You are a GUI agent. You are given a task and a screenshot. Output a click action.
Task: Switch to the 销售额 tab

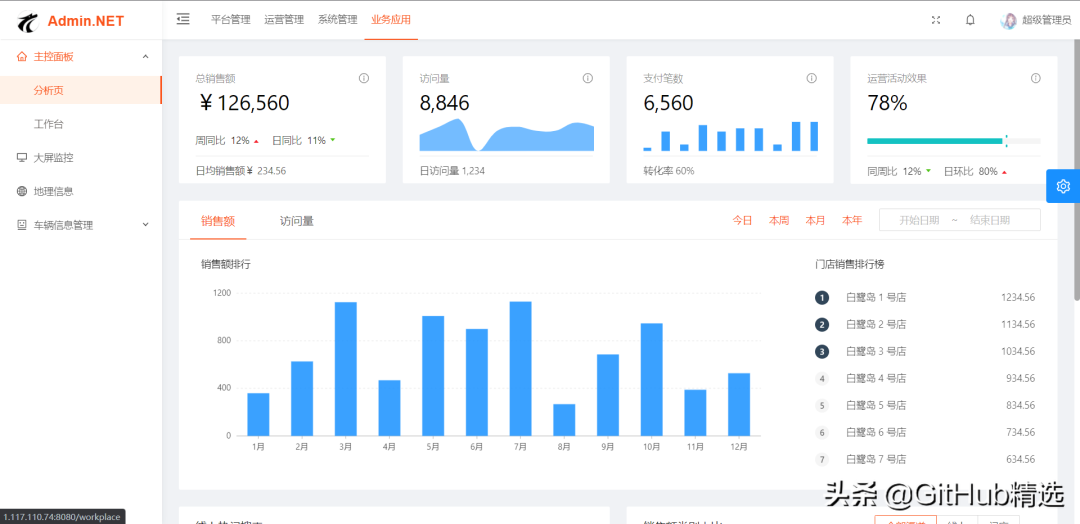218,221
